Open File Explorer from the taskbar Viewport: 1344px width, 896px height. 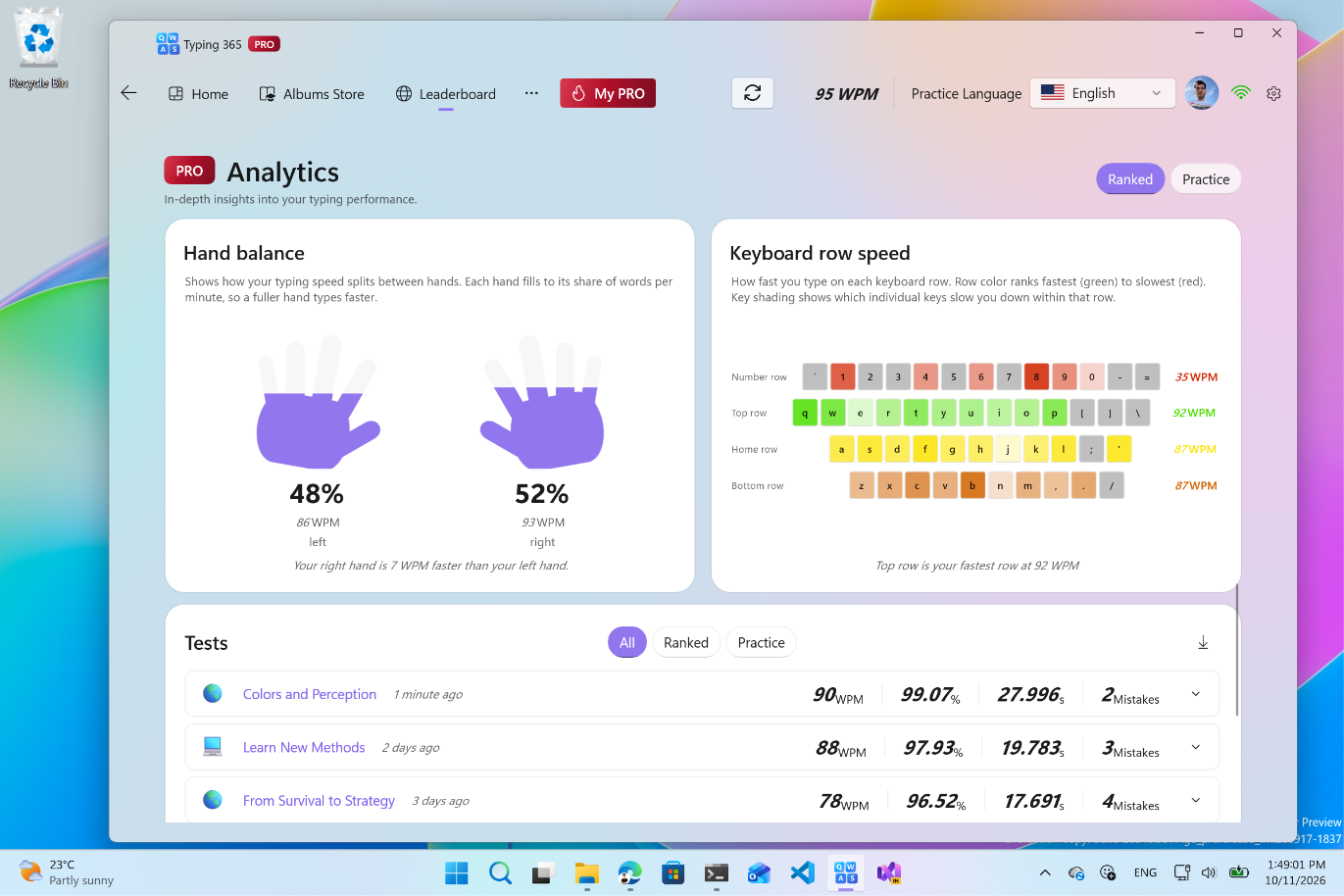click(x=586, y=872)
